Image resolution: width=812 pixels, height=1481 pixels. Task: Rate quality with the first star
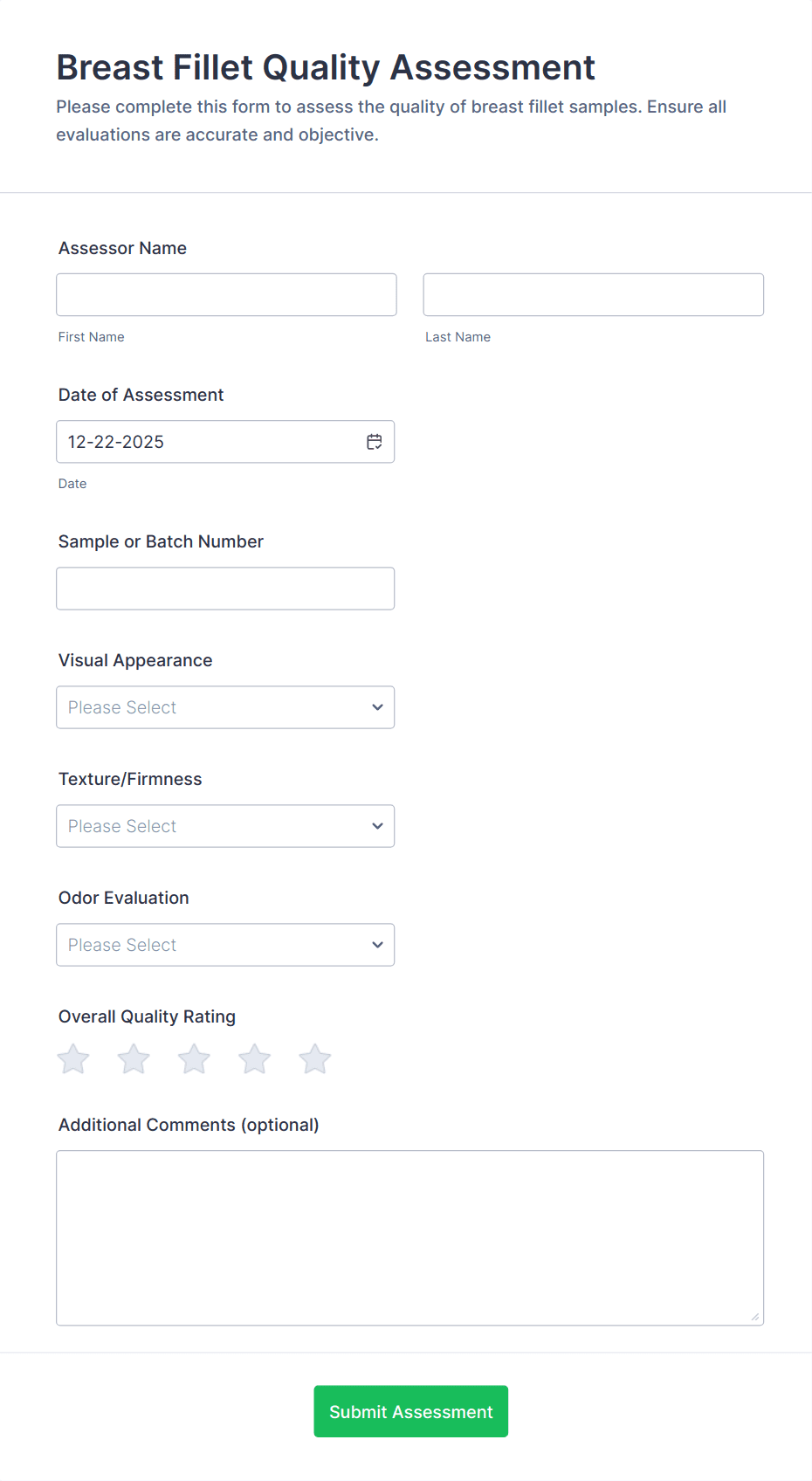click(x=73, y=1059)
